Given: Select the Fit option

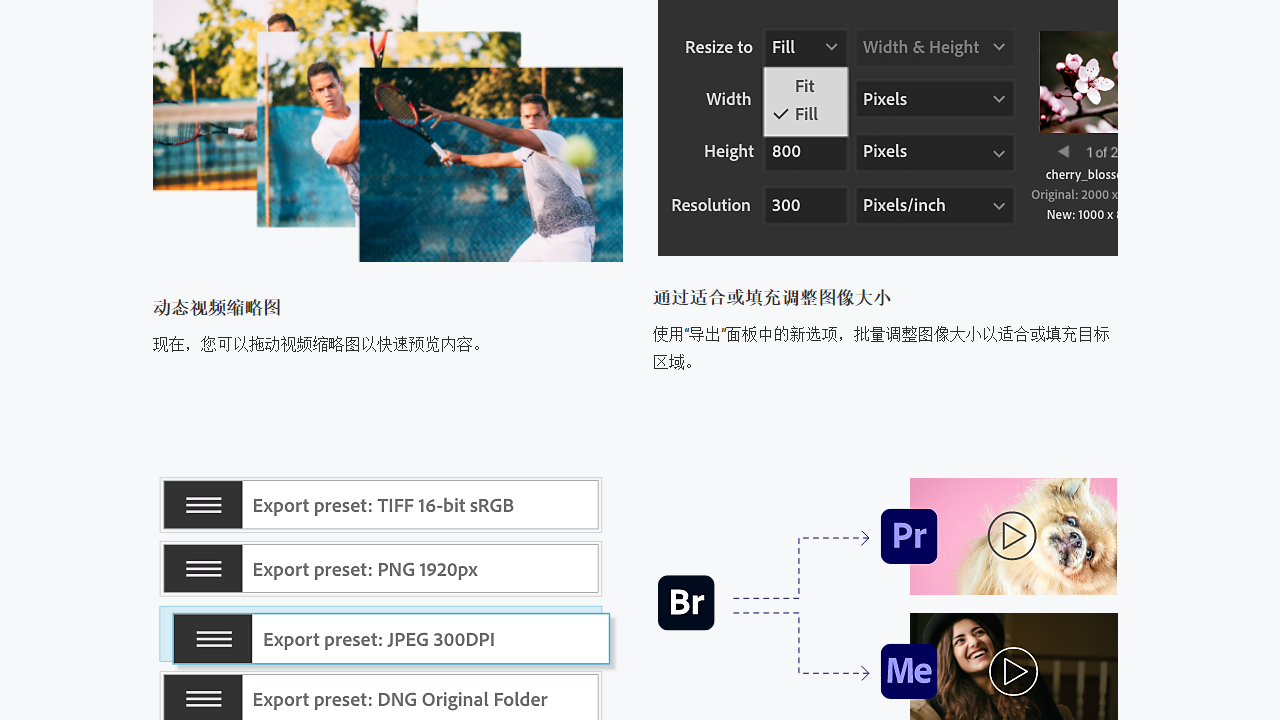Looking at the screenshot, I should click(804, 86).
